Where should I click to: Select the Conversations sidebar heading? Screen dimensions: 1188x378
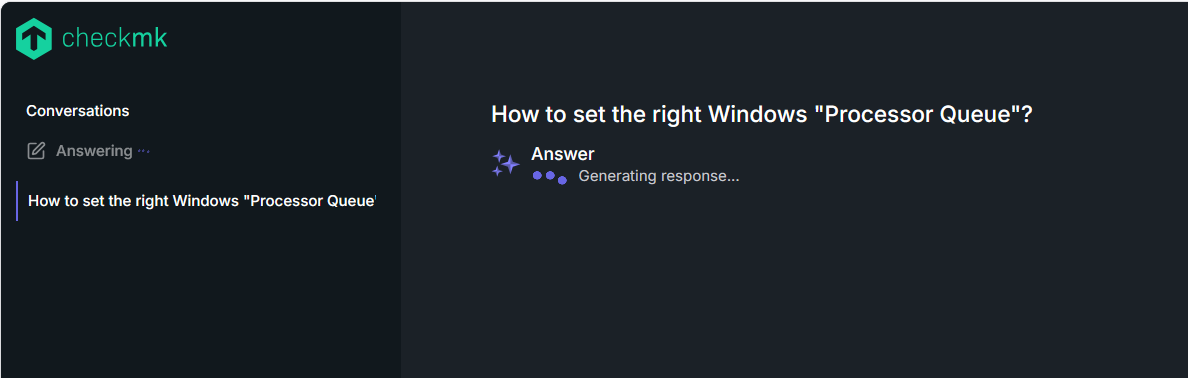pos(77,111)
